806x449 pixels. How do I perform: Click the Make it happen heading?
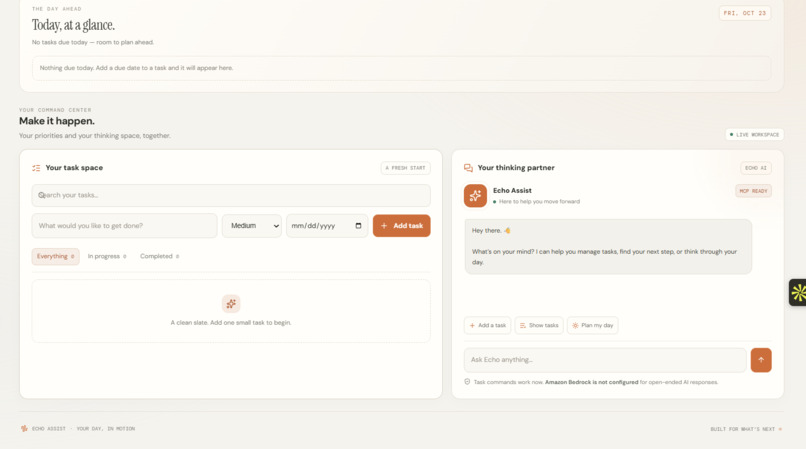57,121
